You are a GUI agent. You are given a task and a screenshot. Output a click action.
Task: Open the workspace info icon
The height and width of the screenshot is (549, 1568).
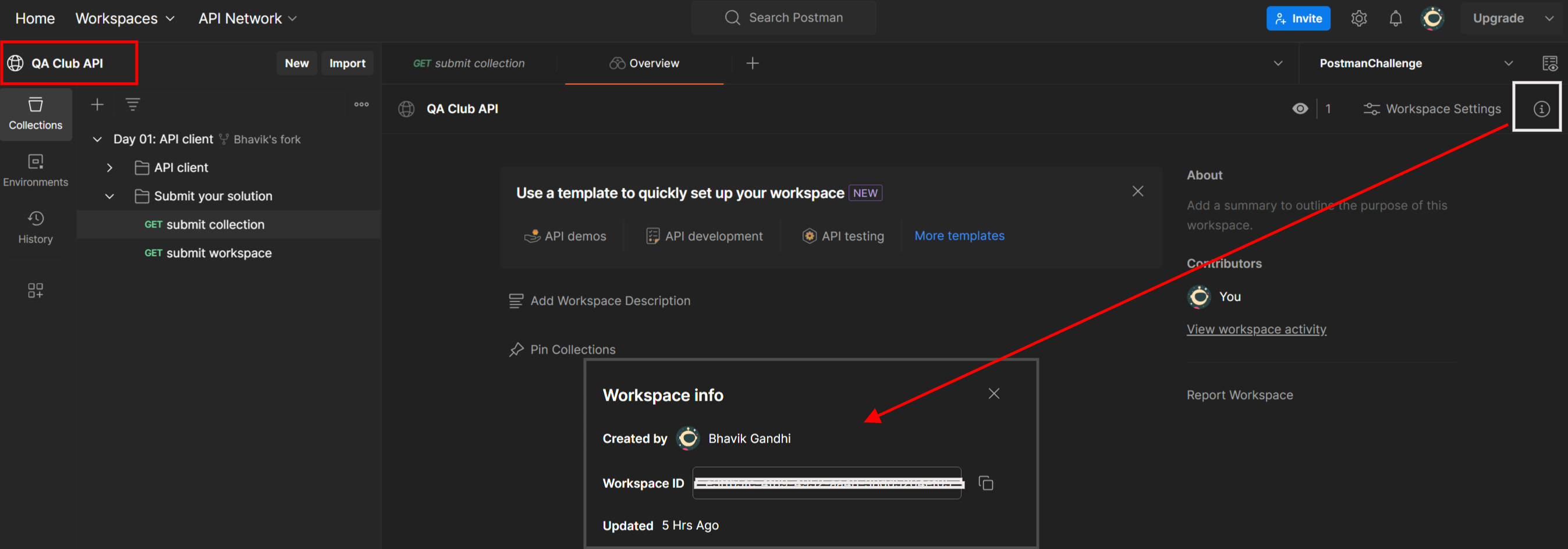click(x=1541, y=109)
